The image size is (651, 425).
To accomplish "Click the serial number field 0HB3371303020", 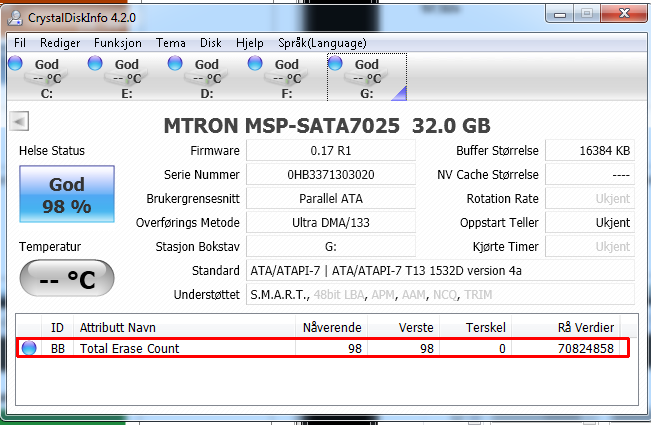I will tap(331, 174).
